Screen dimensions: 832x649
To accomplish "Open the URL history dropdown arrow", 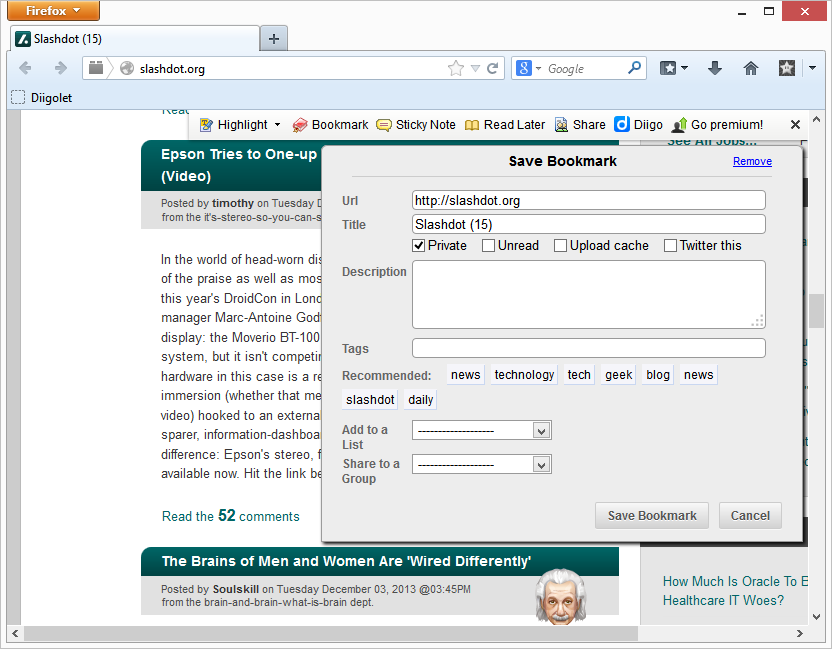I will pos(475,68).
